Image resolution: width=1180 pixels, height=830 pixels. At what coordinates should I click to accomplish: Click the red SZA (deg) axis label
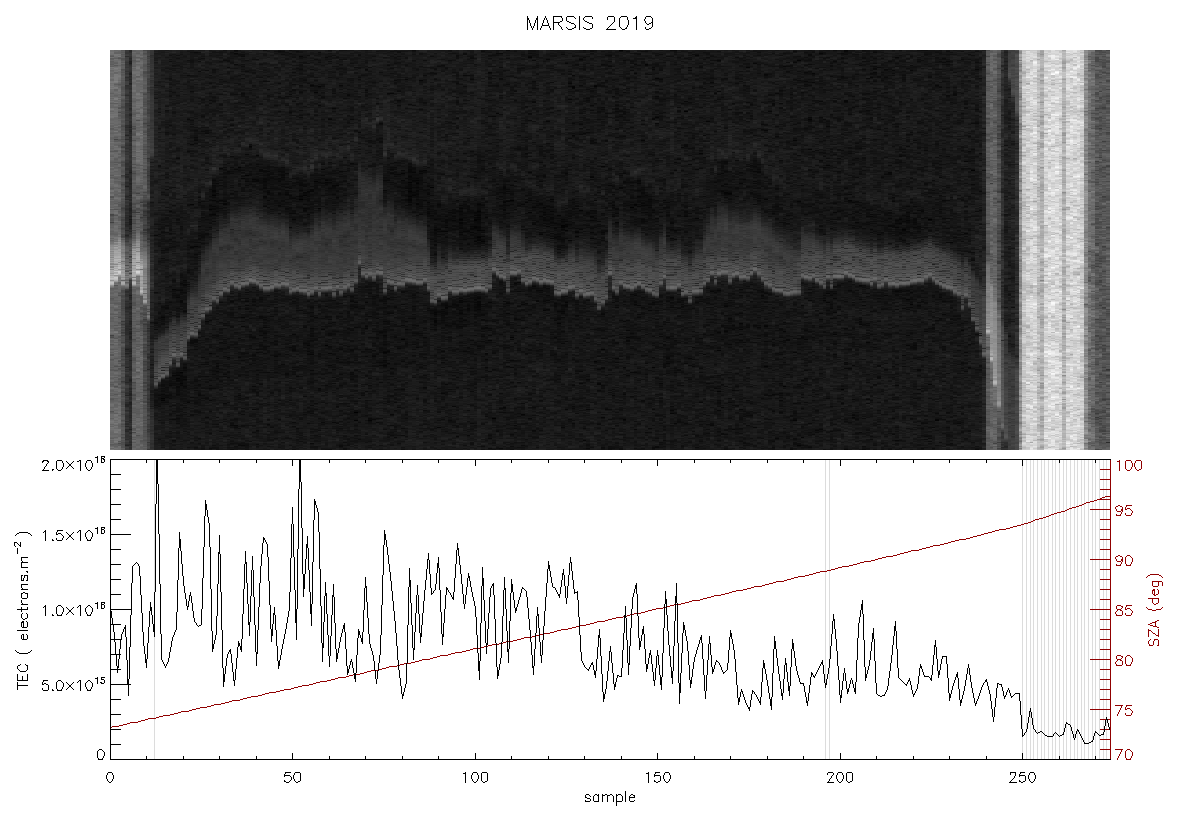[x=1155, y=610]
